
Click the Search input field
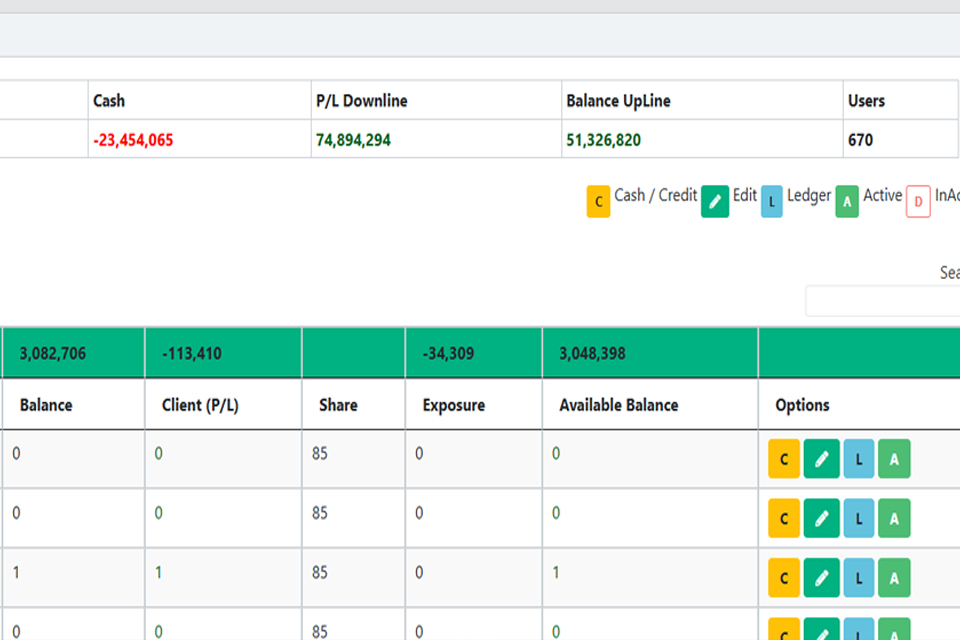point(882,301)
